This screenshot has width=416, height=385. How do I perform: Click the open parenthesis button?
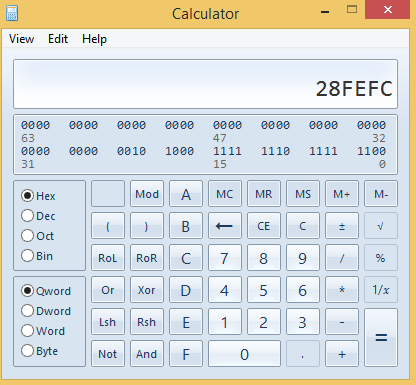coord(108,226)
